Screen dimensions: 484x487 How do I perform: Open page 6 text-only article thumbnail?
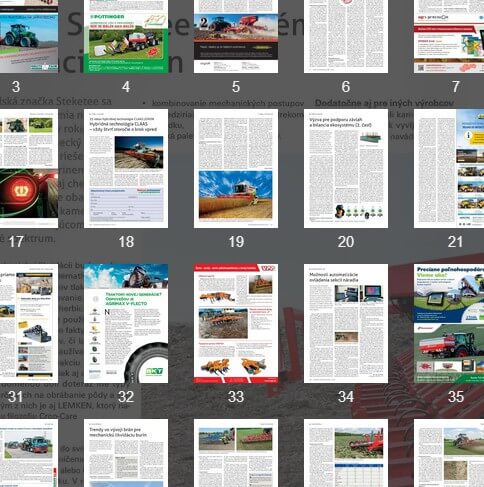(x=346, y=36)
